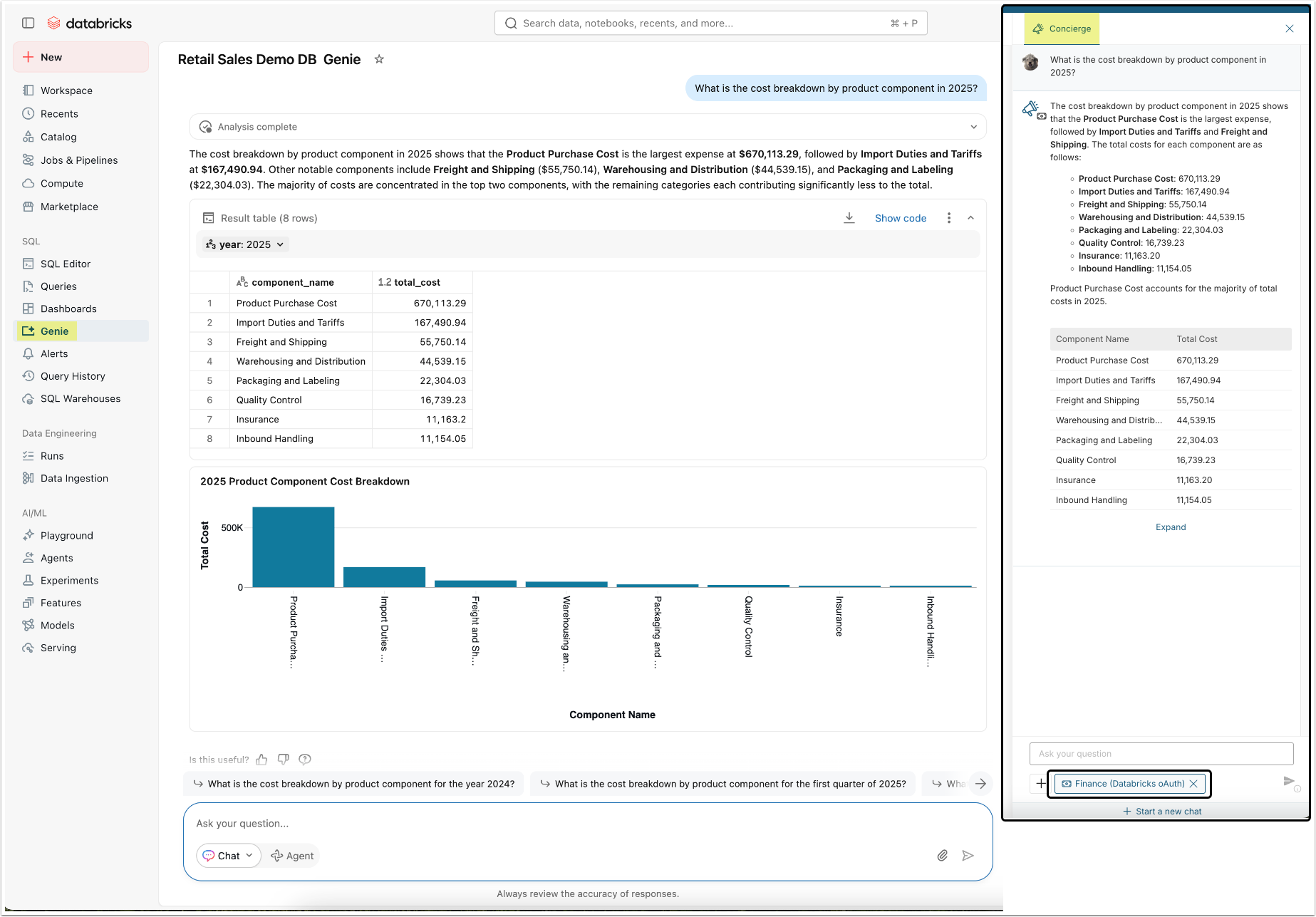Click Show code link
Viewport: 1316px width, 917px height.
900,218
